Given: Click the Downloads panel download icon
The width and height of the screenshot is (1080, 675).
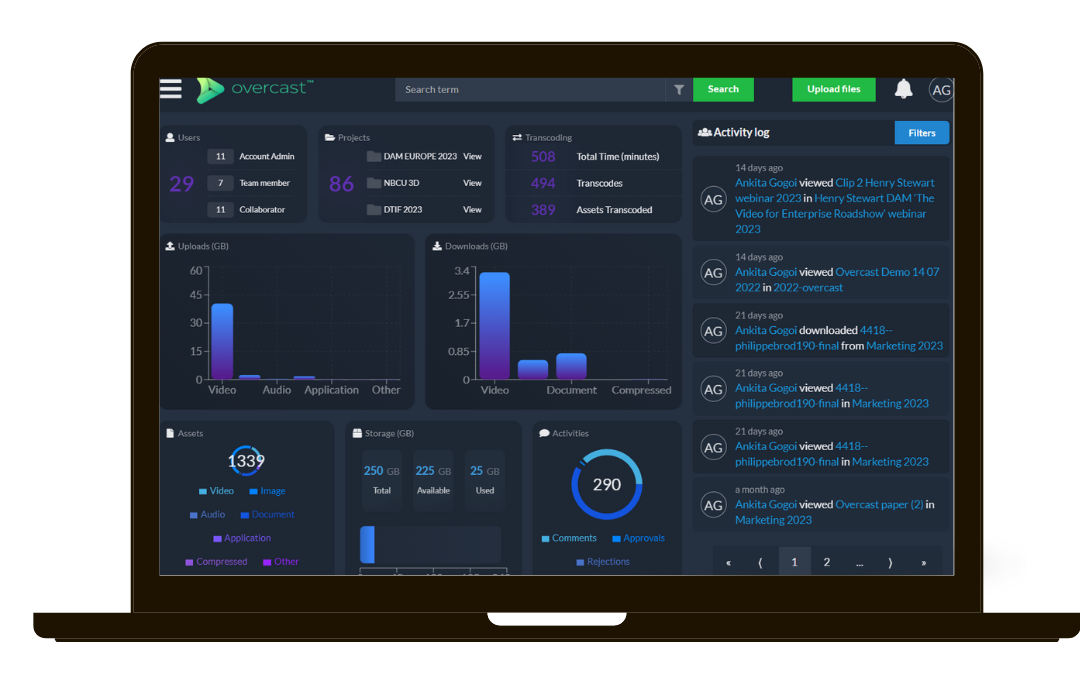Looking at the screenshot, I should point(437,246).
